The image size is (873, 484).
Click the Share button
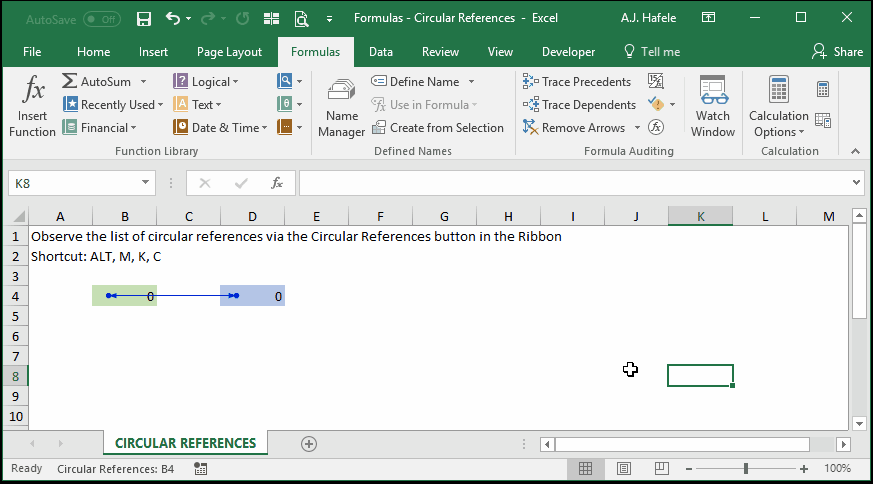click(x=837, y=52)
